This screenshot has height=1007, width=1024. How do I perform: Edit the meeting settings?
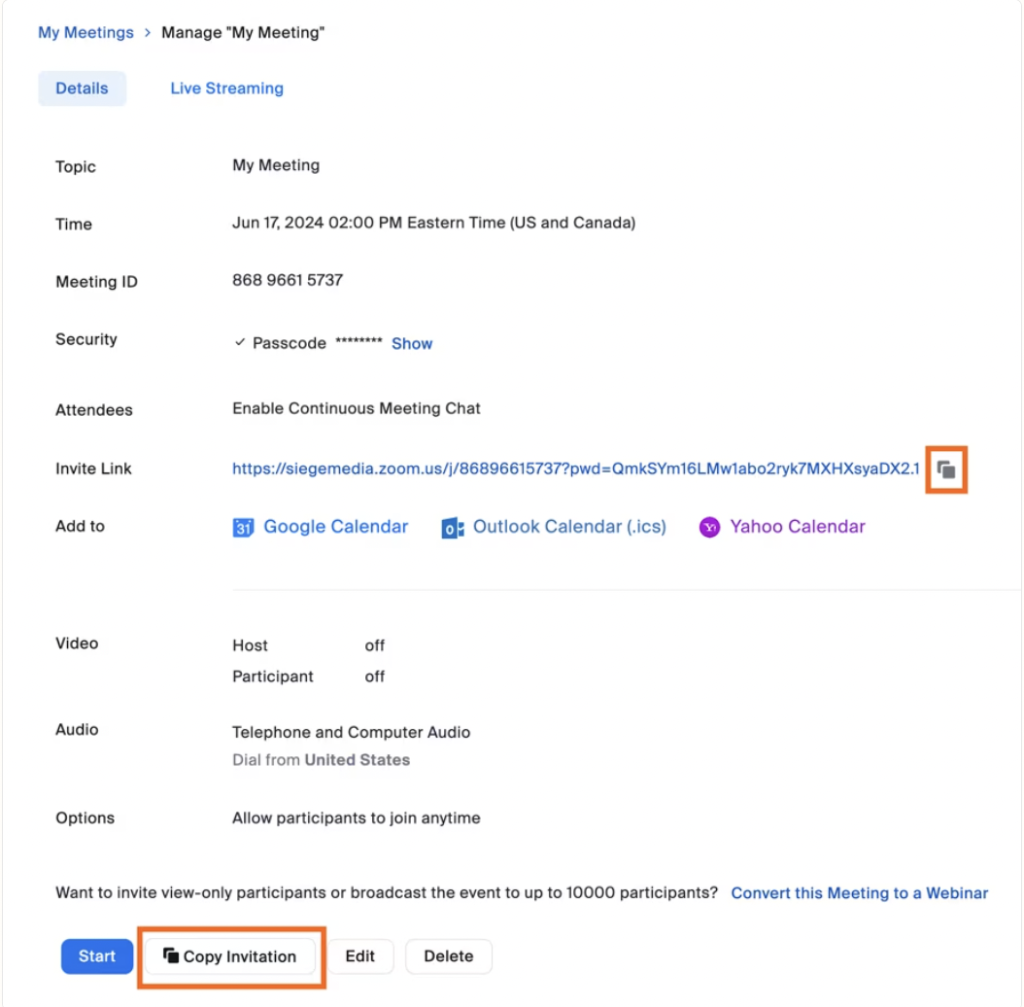click(x=360, y=956)
